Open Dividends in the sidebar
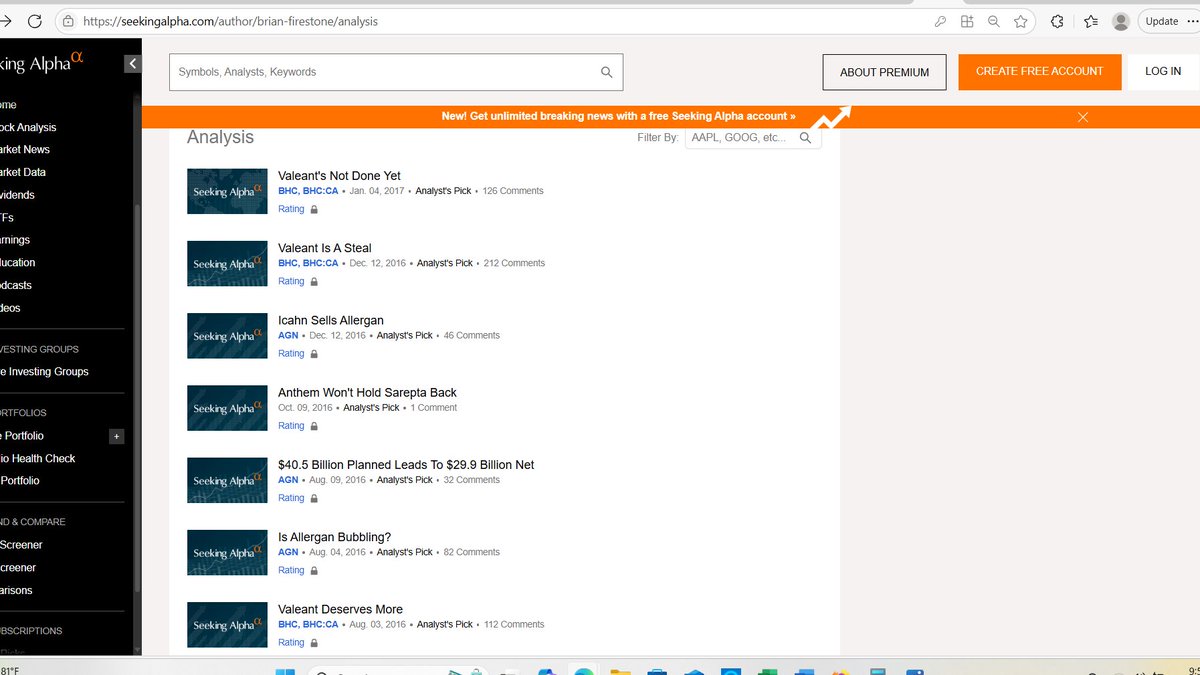1200x675 pixels. pos(17,195)
